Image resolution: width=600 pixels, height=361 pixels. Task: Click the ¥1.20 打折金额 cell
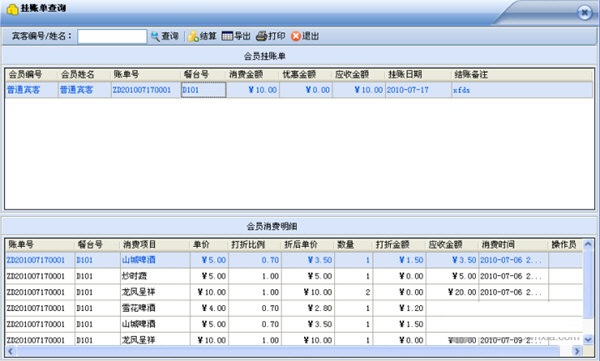(399, 308)
